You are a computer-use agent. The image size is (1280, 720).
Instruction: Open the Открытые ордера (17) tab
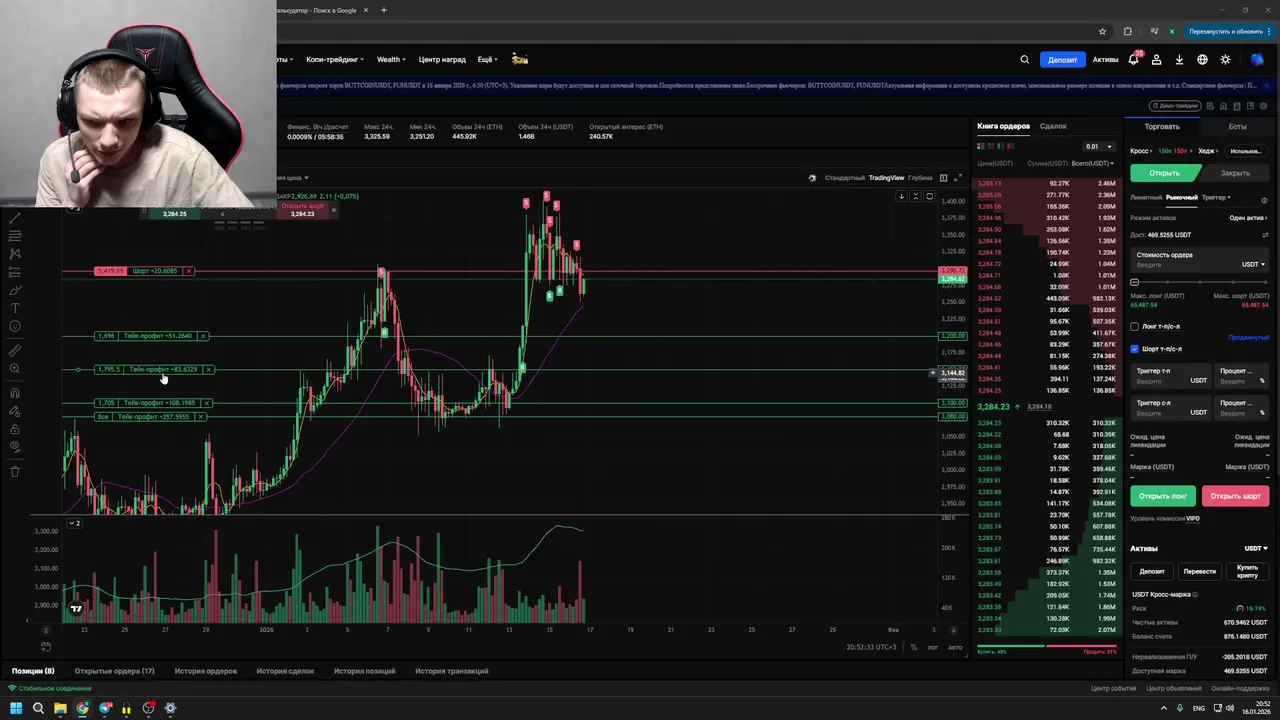tap(114, 671)
